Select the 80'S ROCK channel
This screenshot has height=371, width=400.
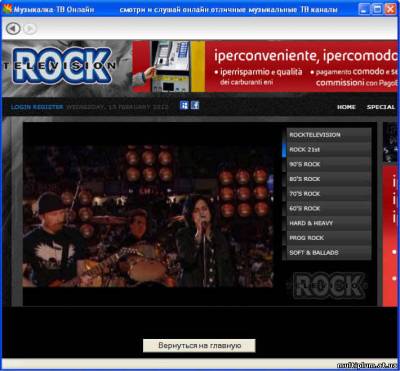pyautogui.click(x=327, y=179)
